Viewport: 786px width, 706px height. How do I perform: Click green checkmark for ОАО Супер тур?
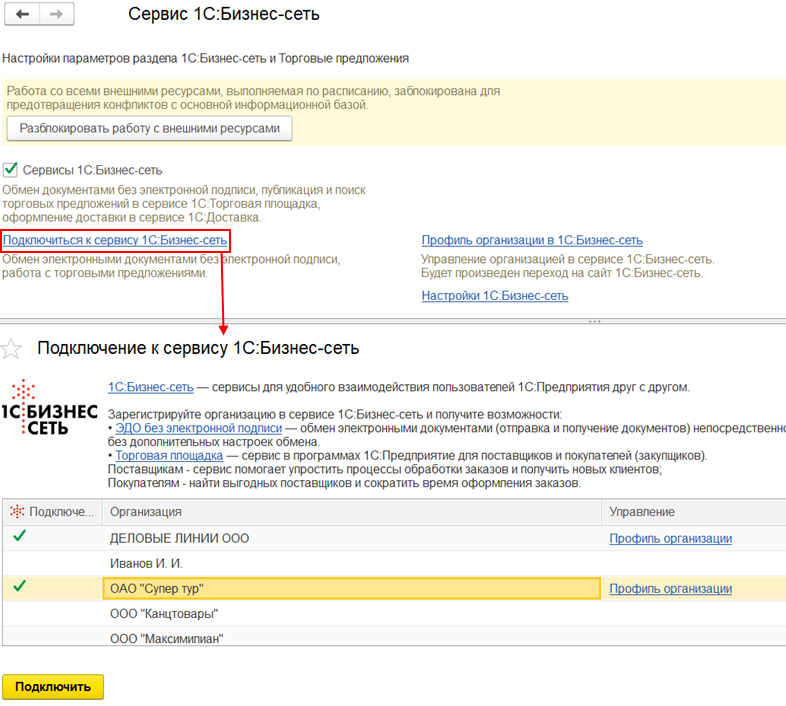18,587
